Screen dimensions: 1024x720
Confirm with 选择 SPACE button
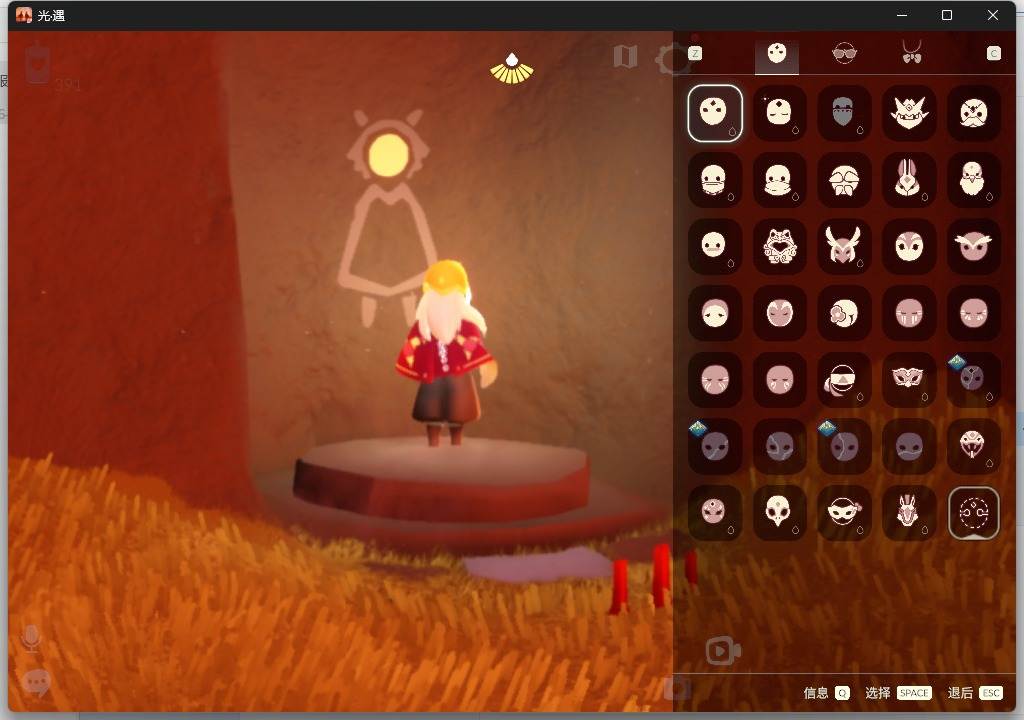coord(897,693)
